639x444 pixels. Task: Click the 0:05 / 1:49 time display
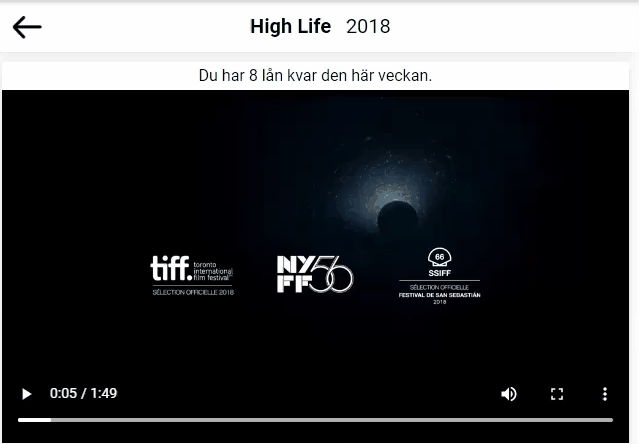pyautogui.click(x=84, y=393)
